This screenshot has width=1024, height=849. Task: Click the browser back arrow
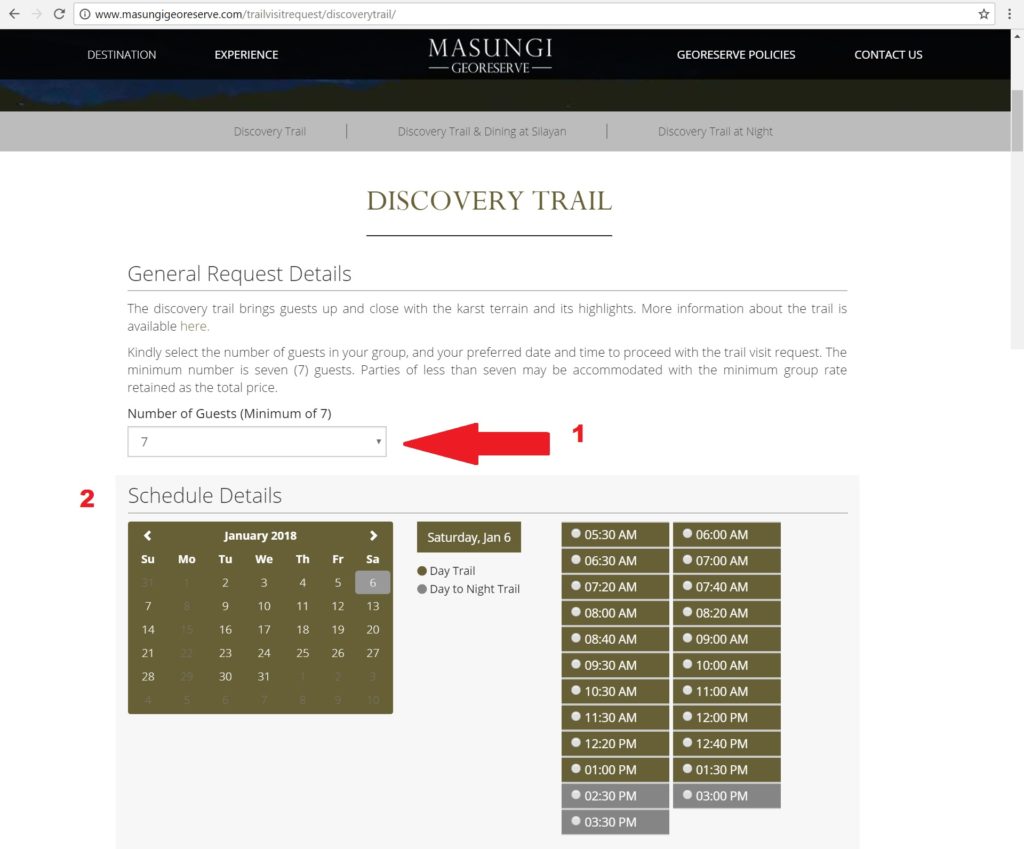[14, 14]
